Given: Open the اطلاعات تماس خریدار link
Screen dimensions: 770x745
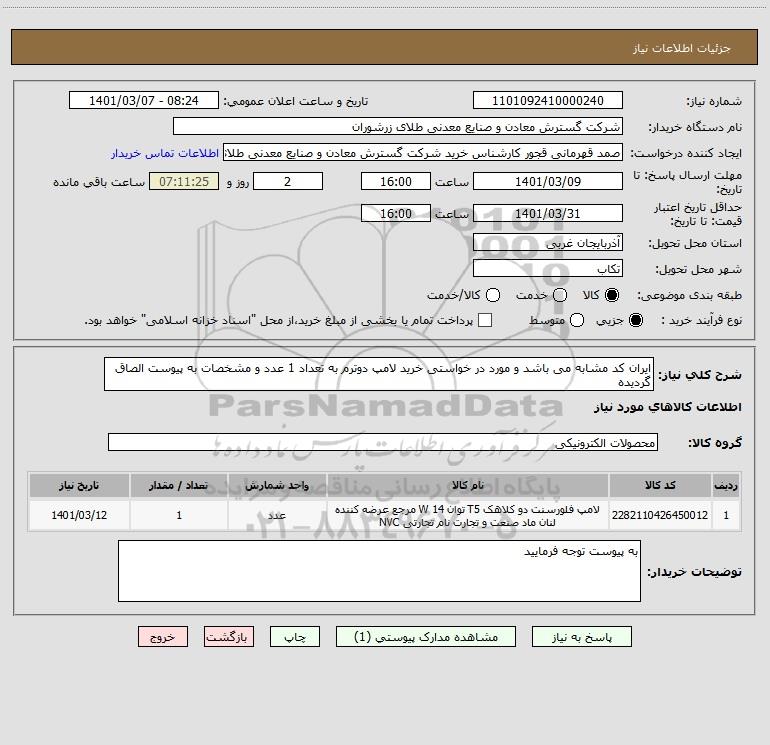Looking at the screenshot, I should [x=165, y=153].
